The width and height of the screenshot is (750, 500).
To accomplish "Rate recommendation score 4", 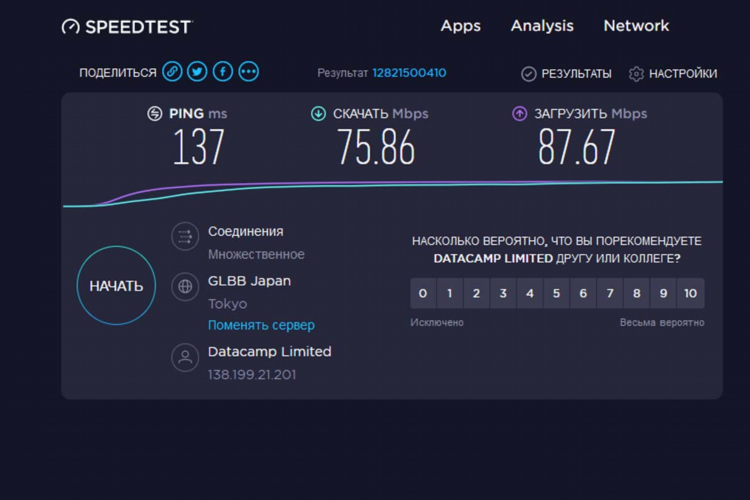I will tap(530, 293).
